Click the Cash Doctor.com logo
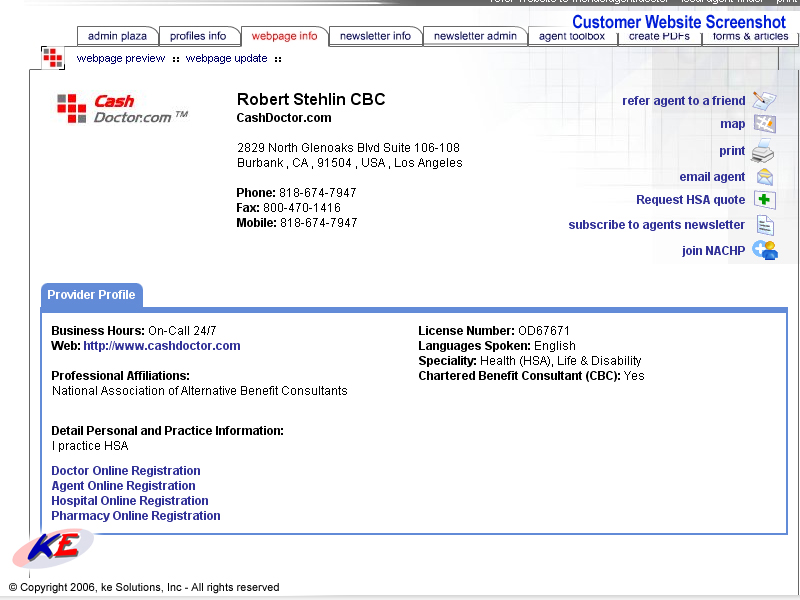This screenshot has height=600, width=800. click(x=122, y=109)
